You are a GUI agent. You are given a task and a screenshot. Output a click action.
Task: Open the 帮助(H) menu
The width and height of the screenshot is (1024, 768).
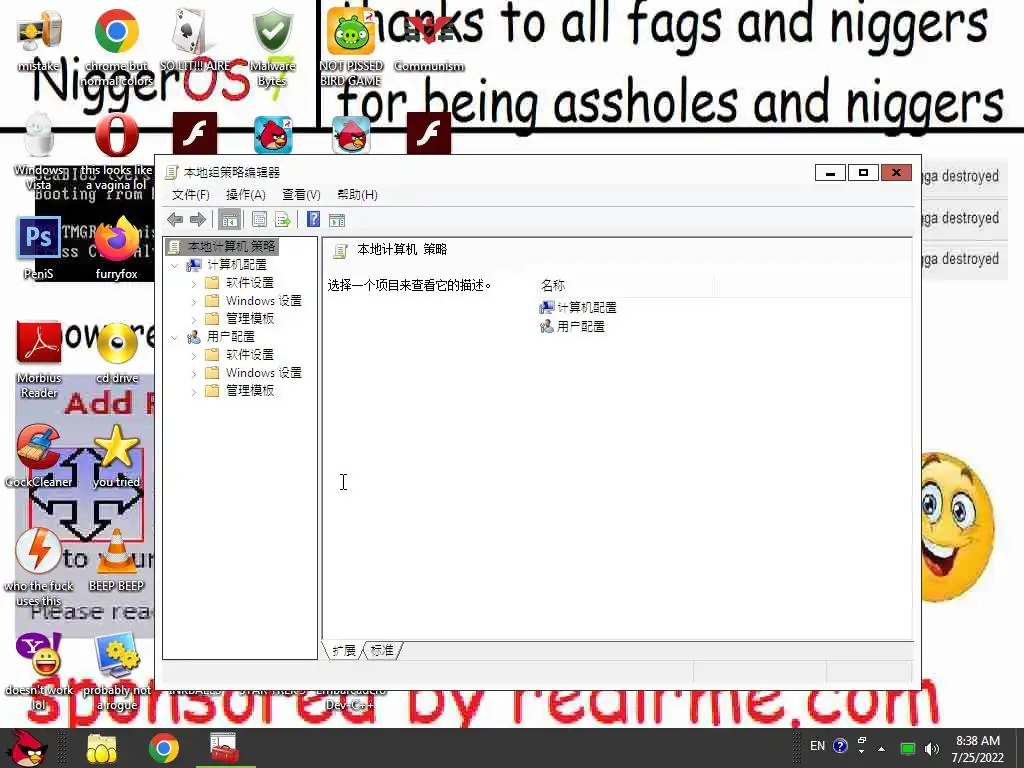[357, 195]
